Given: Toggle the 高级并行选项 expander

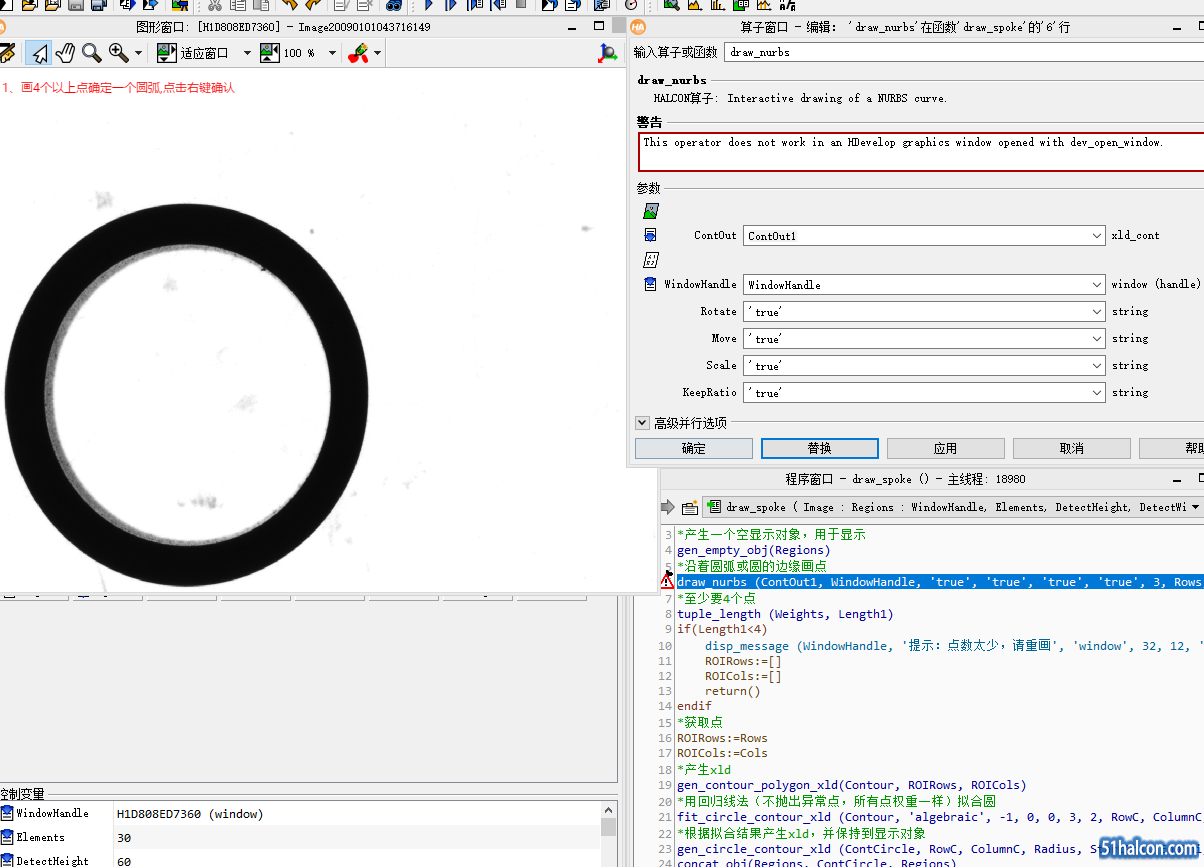Looking at the screenshot, I should click(642, 423).
